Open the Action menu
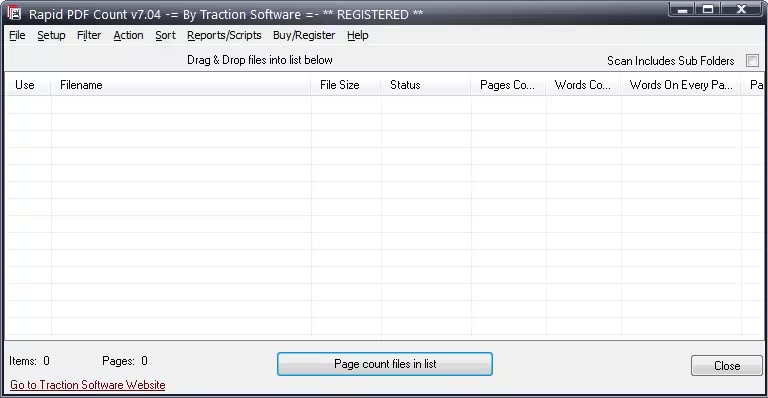The height and width of the screenshot is (398, 768). (x=128, y=35)
